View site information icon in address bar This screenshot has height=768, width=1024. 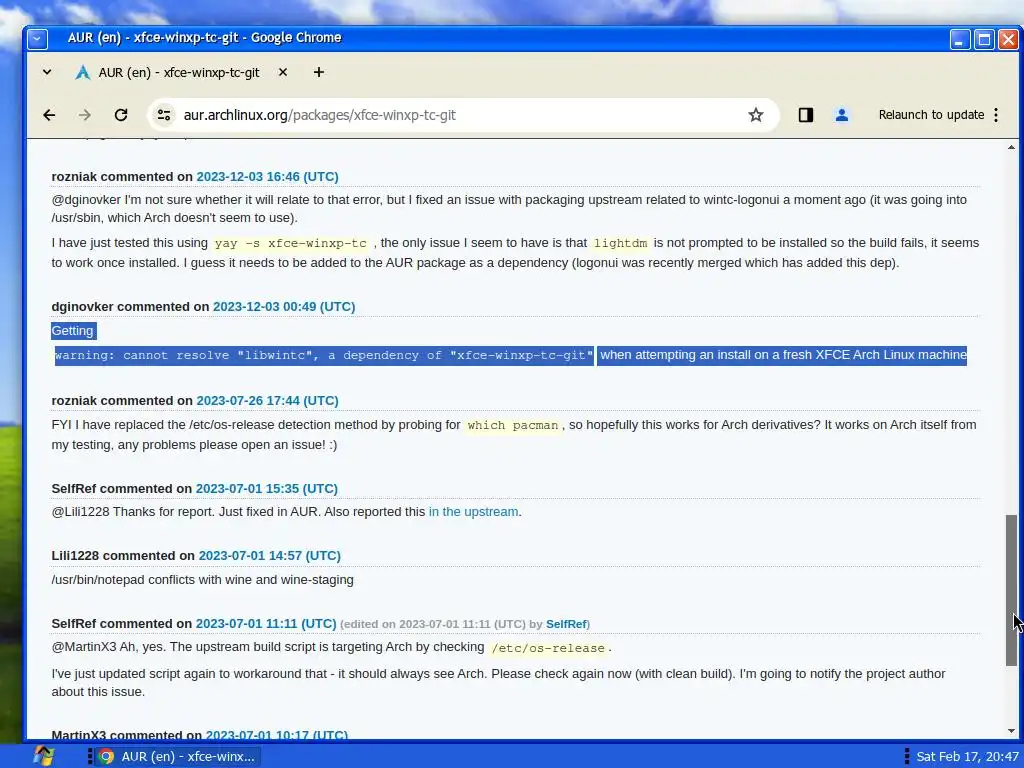[x=163, y=115]
